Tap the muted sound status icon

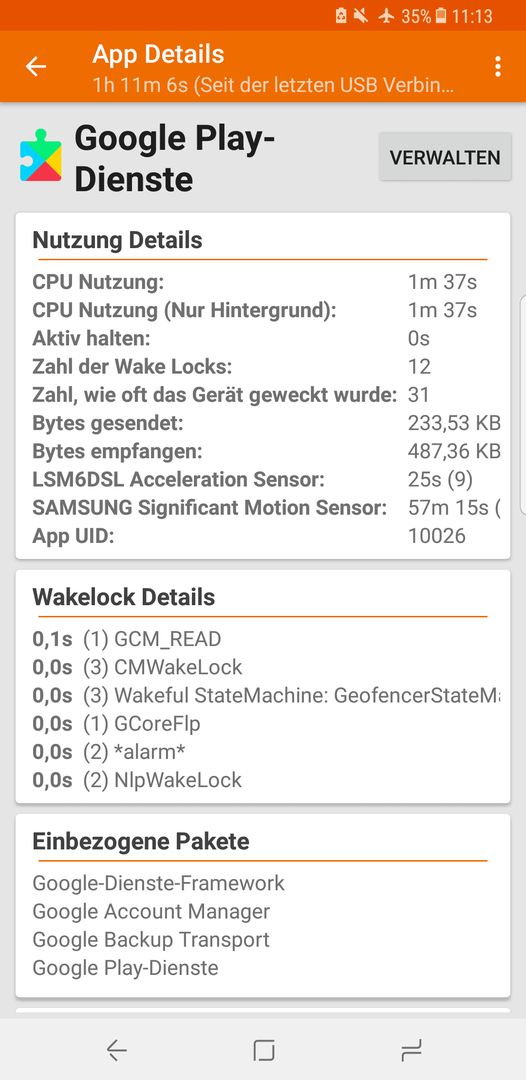361,16
